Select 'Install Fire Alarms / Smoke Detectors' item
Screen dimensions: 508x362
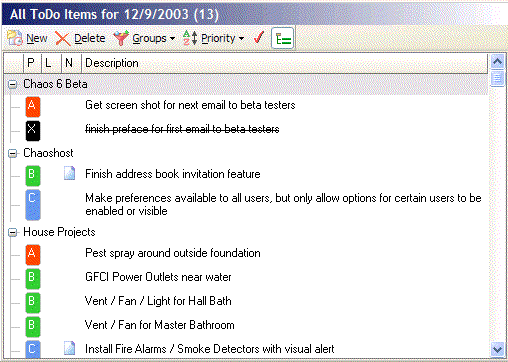point(210,349)
